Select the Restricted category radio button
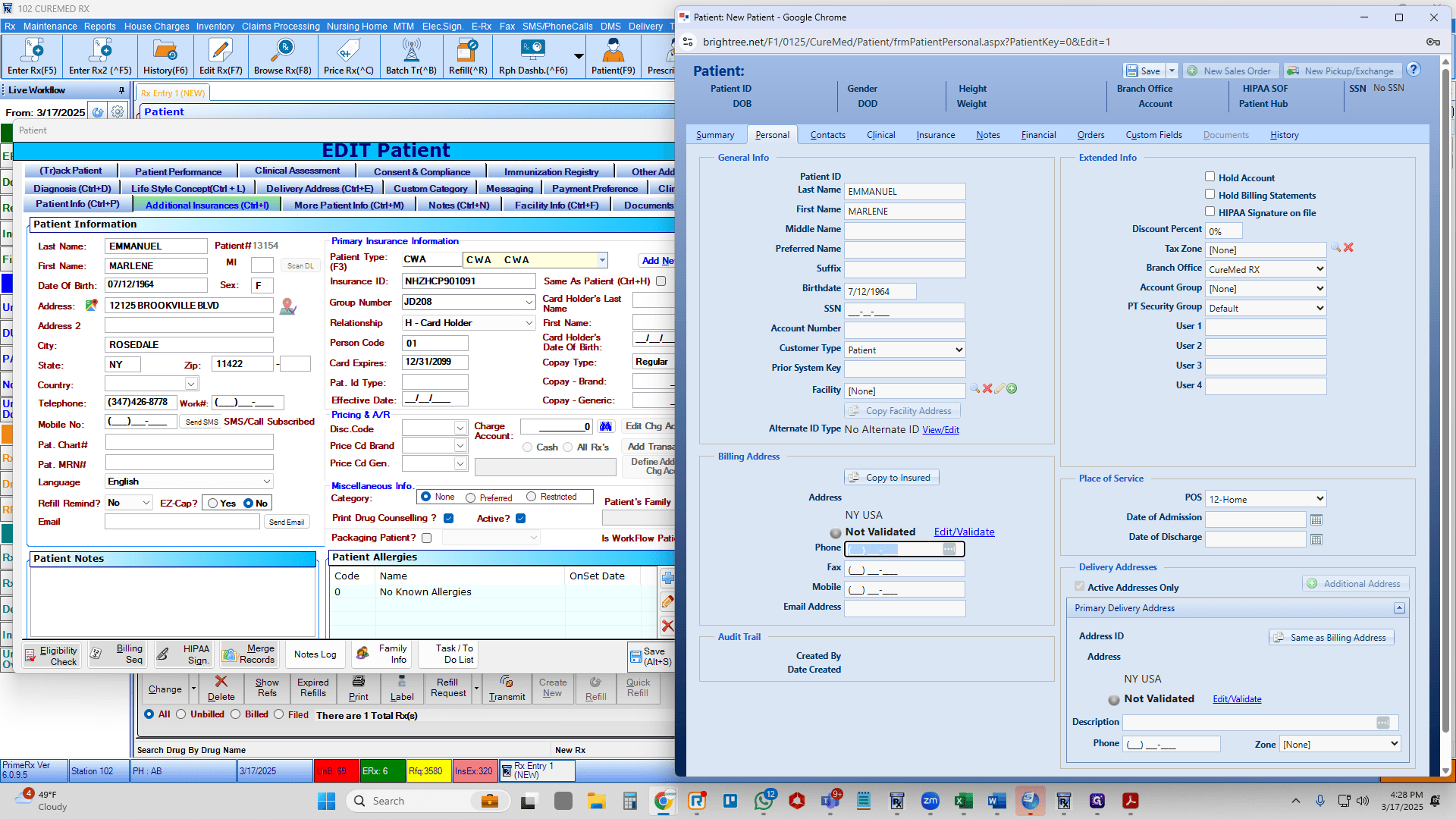Screen dimensions: 1456x819 pos(532,497)
